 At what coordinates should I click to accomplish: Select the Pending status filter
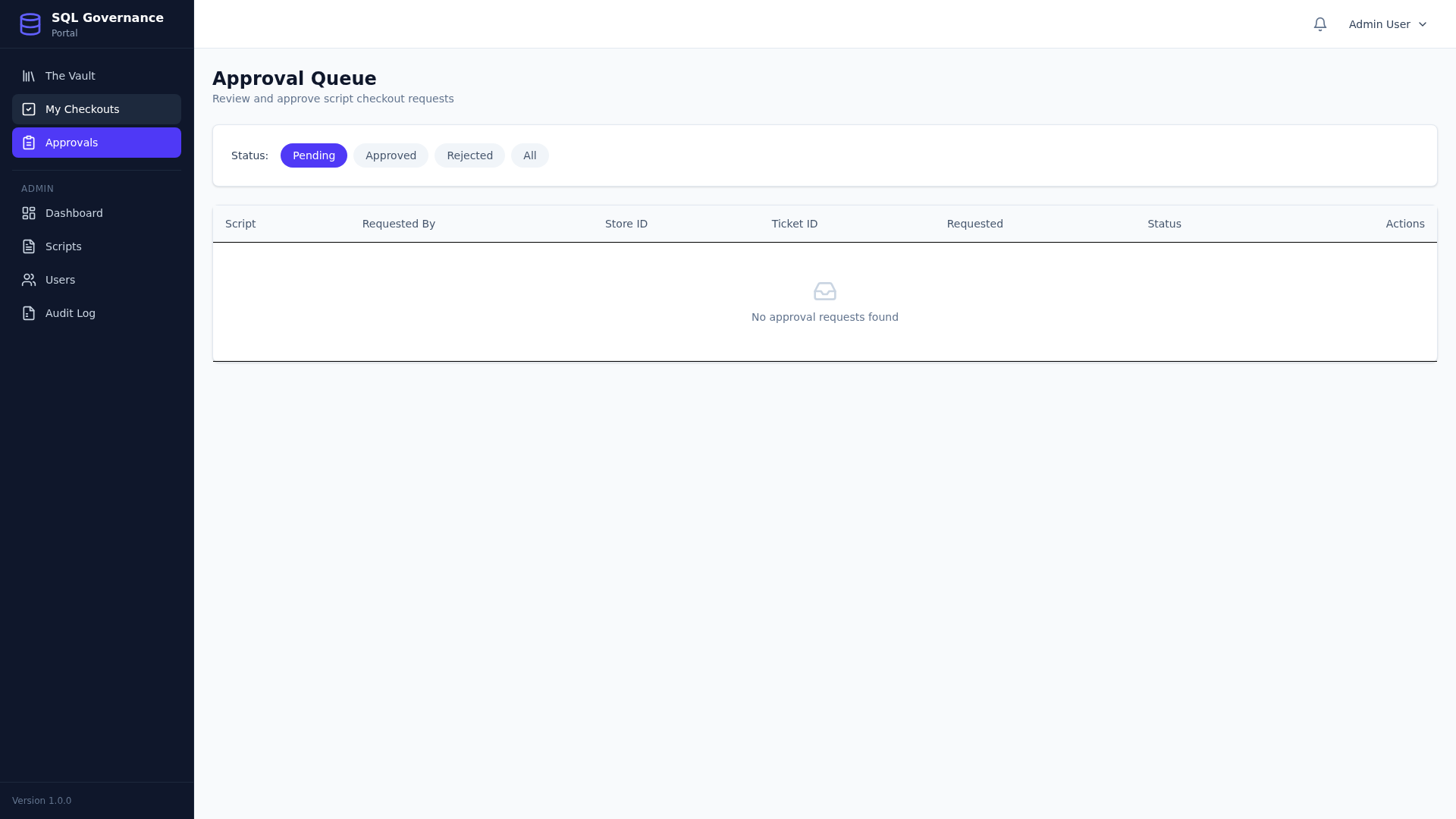(314, 155)
